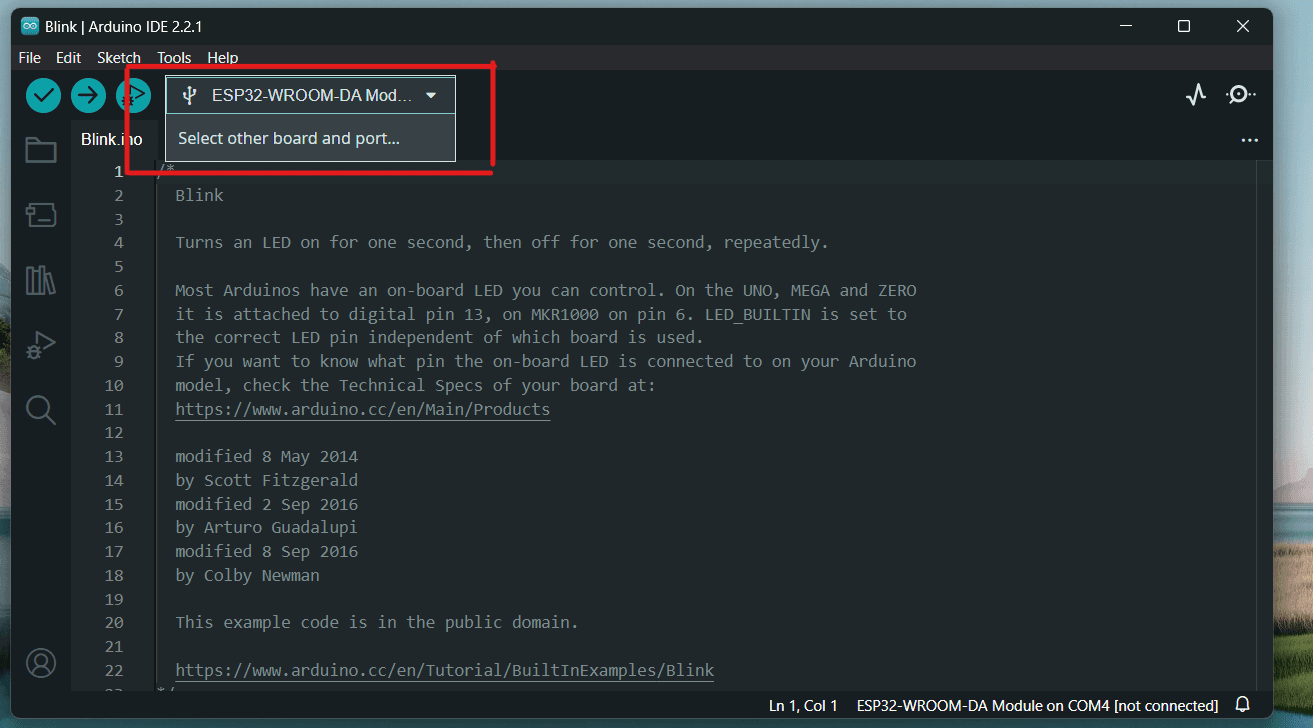This screenshot has width=1313, height=728.
Task: Open the Library Manager books icon
Action: point(41,280)
